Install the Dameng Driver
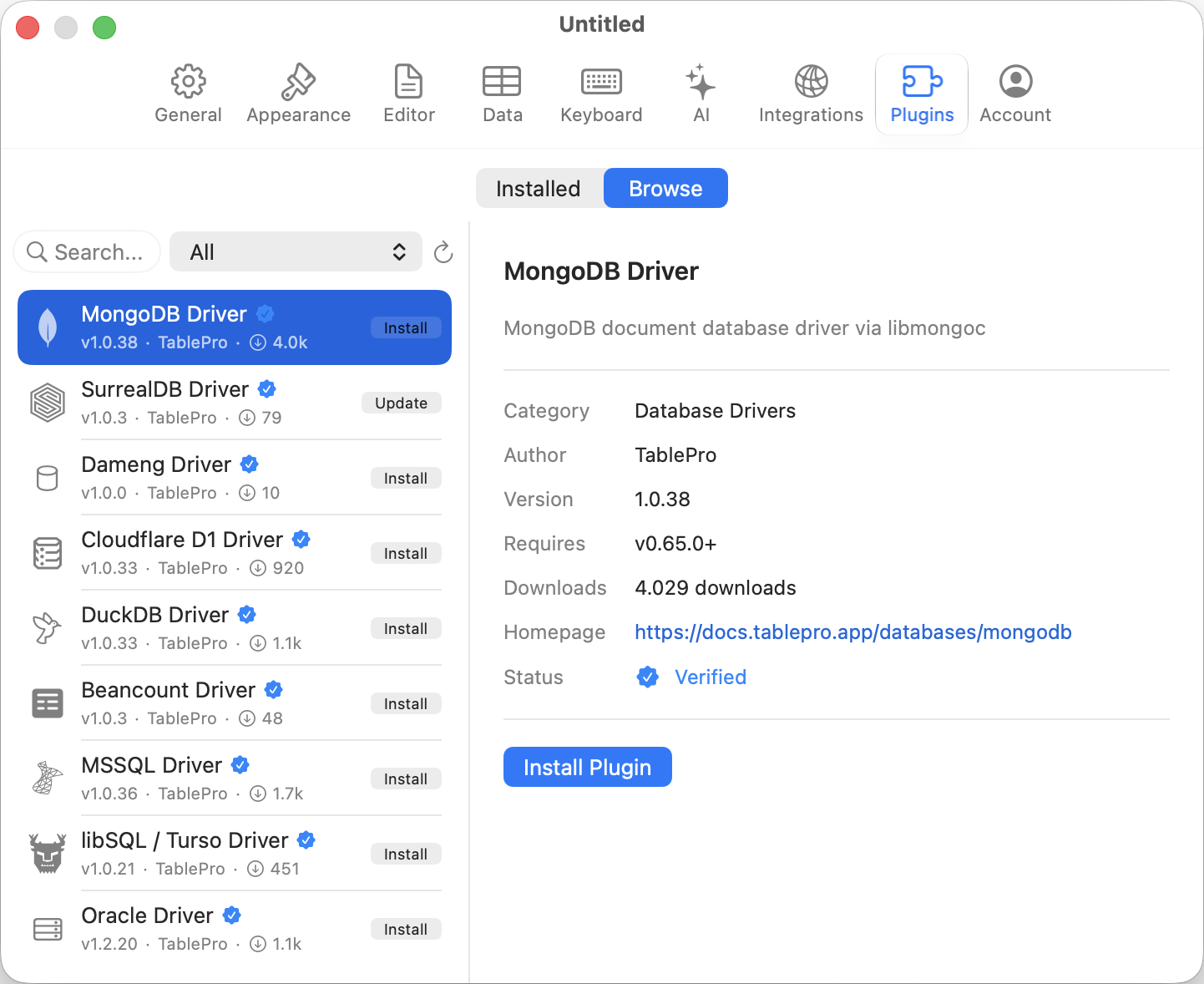 coord(406,478)
